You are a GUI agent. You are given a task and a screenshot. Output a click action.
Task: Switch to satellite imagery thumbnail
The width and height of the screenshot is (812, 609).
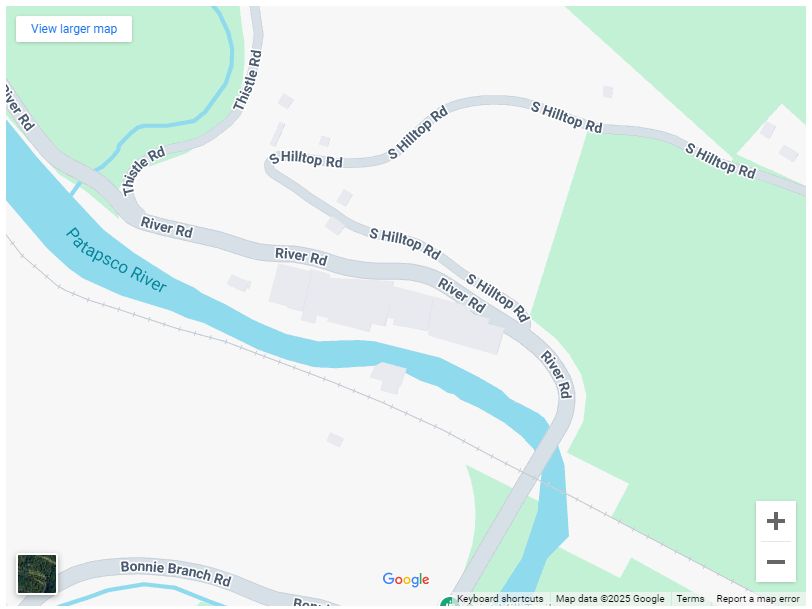pos(37,574)
